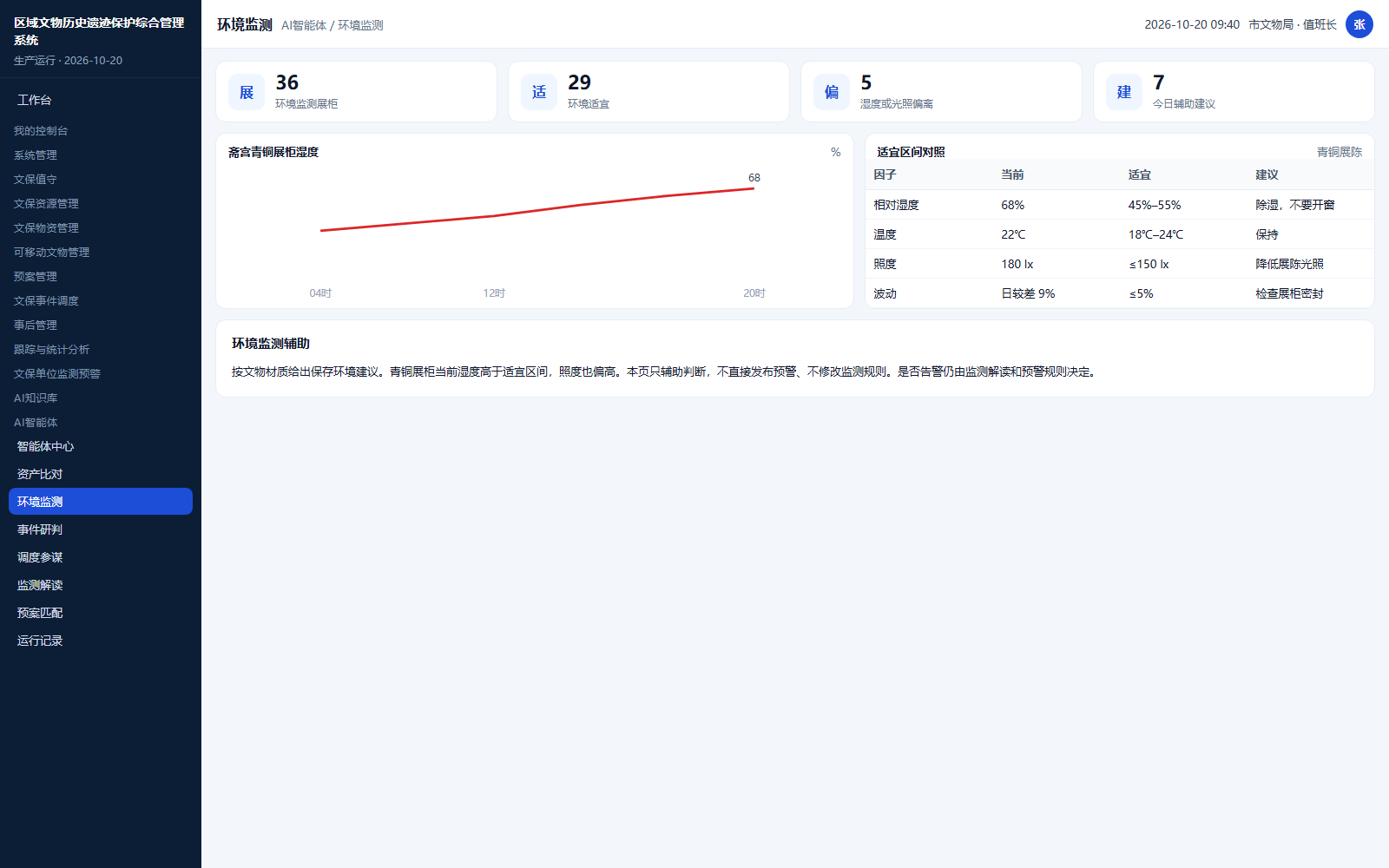Image resolution: width=1389 pixels, height=868 pixels.
Task: Click the 展 icon on the monitored cabinets card
Action: 247,92
